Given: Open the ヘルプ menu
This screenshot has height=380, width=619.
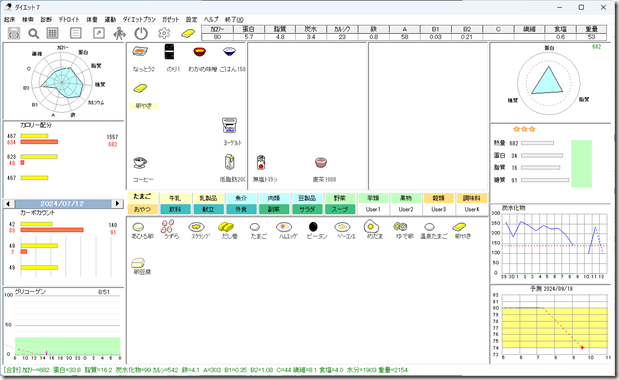Looking at the screenshot, I should 211,19.
